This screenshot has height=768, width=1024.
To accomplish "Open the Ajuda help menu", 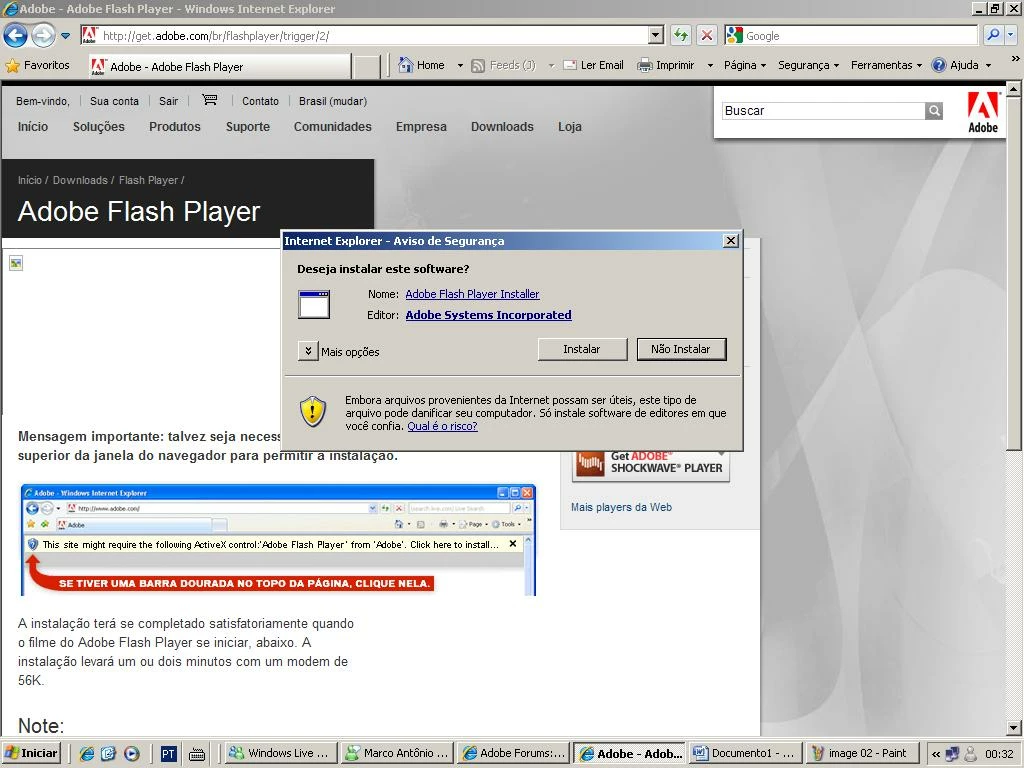I will (x=961, y=65).
